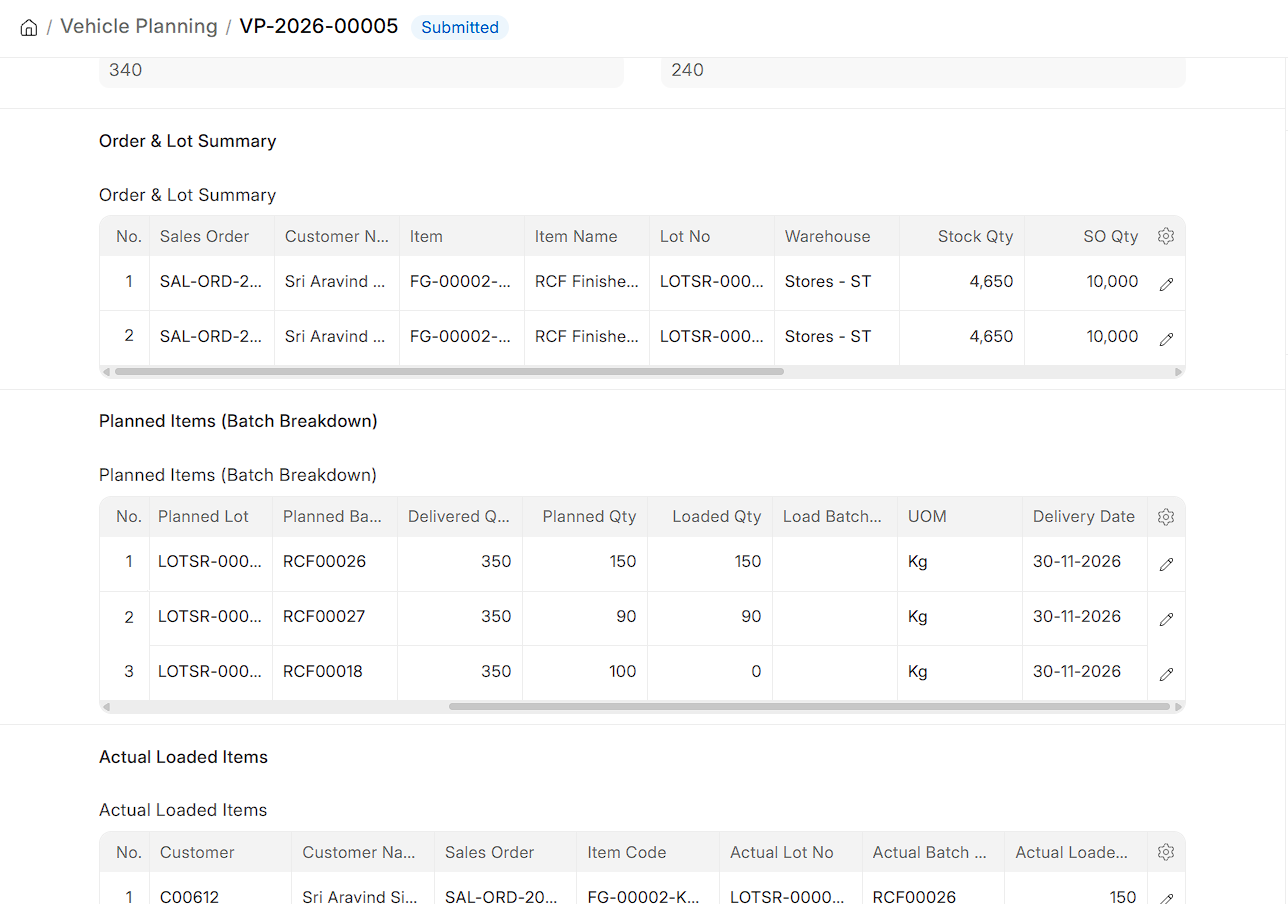Click left scroll arrow of Order & Lot Summary
Screen dimensions: 1288x904
coord(107,372)
